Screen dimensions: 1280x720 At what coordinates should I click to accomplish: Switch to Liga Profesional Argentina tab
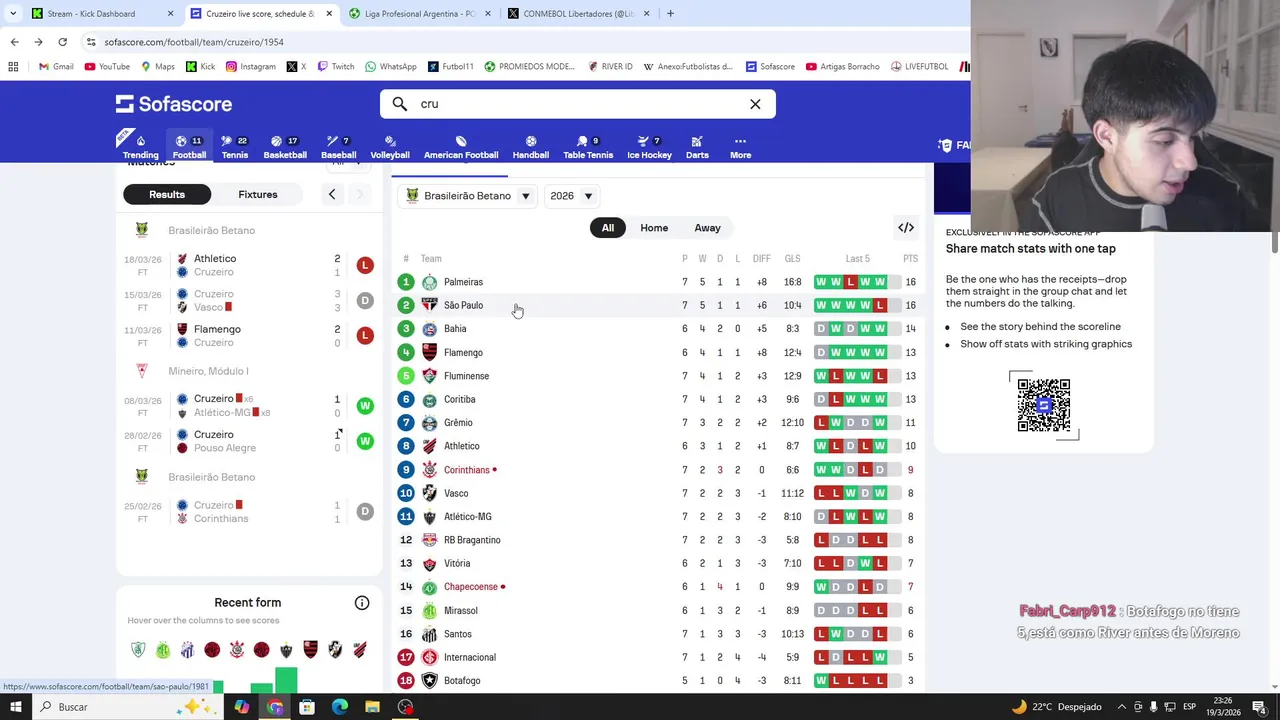click(419, 14)
